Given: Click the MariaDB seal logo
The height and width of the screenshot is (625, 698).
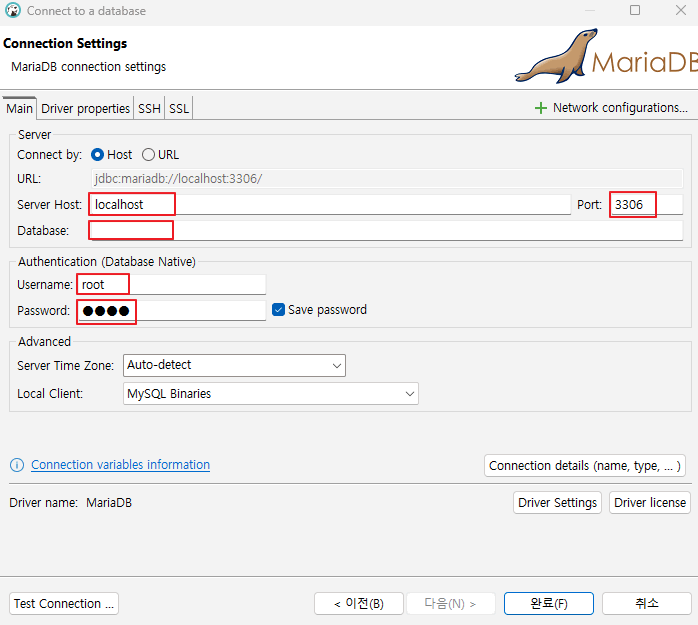Looking at the screenshot, I should [x=556, y=57].
